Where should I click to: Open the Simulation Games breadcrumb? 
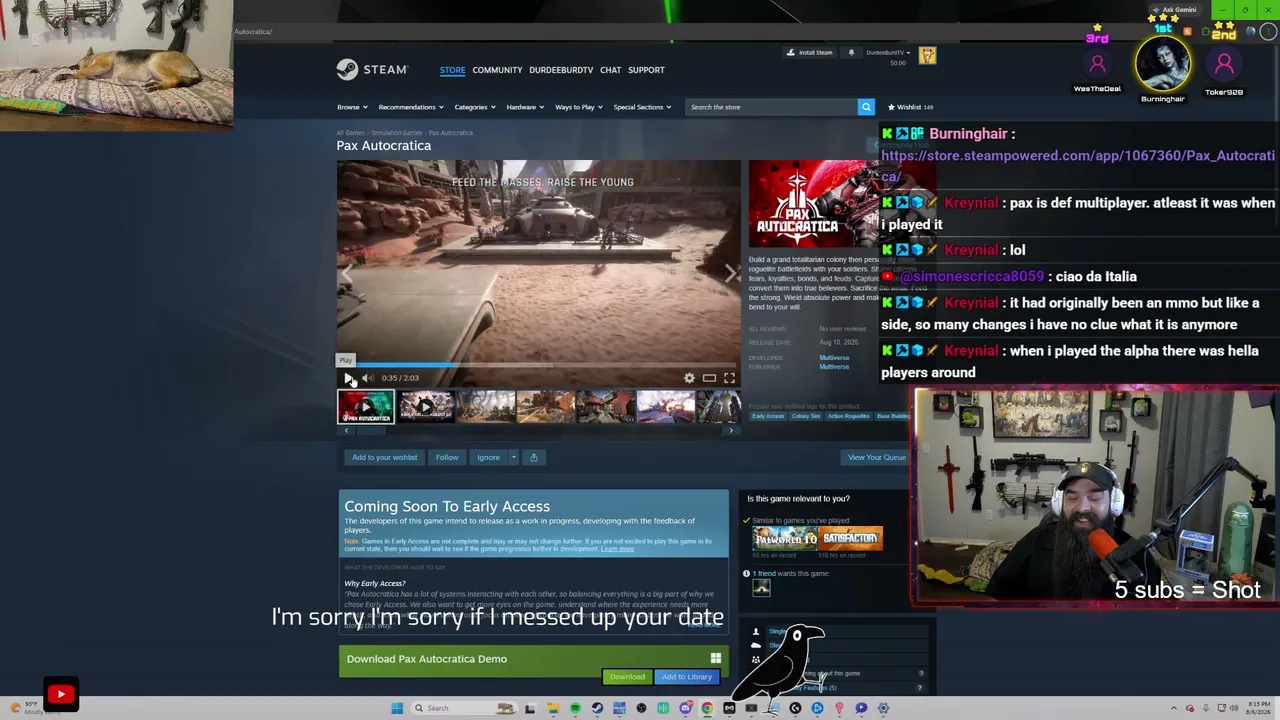398,133
